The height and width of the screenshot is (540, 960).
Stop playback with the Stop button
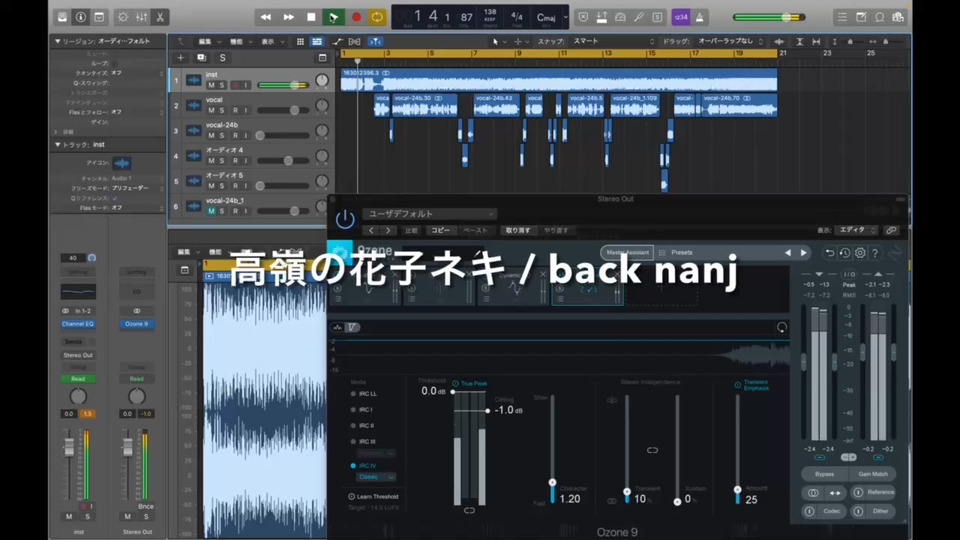pos(311,17)
